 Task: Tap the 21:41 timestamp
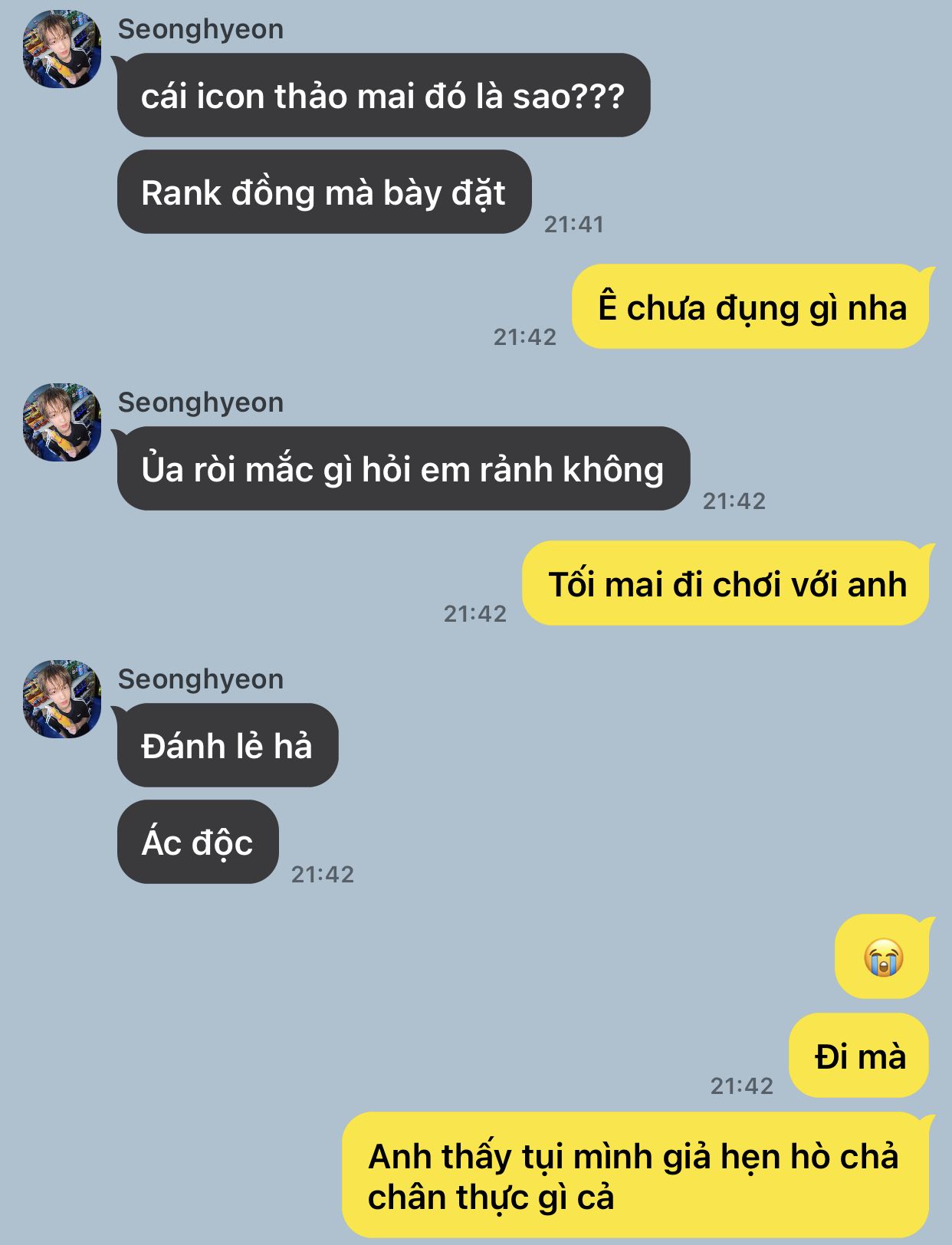[x=574, y=224]
